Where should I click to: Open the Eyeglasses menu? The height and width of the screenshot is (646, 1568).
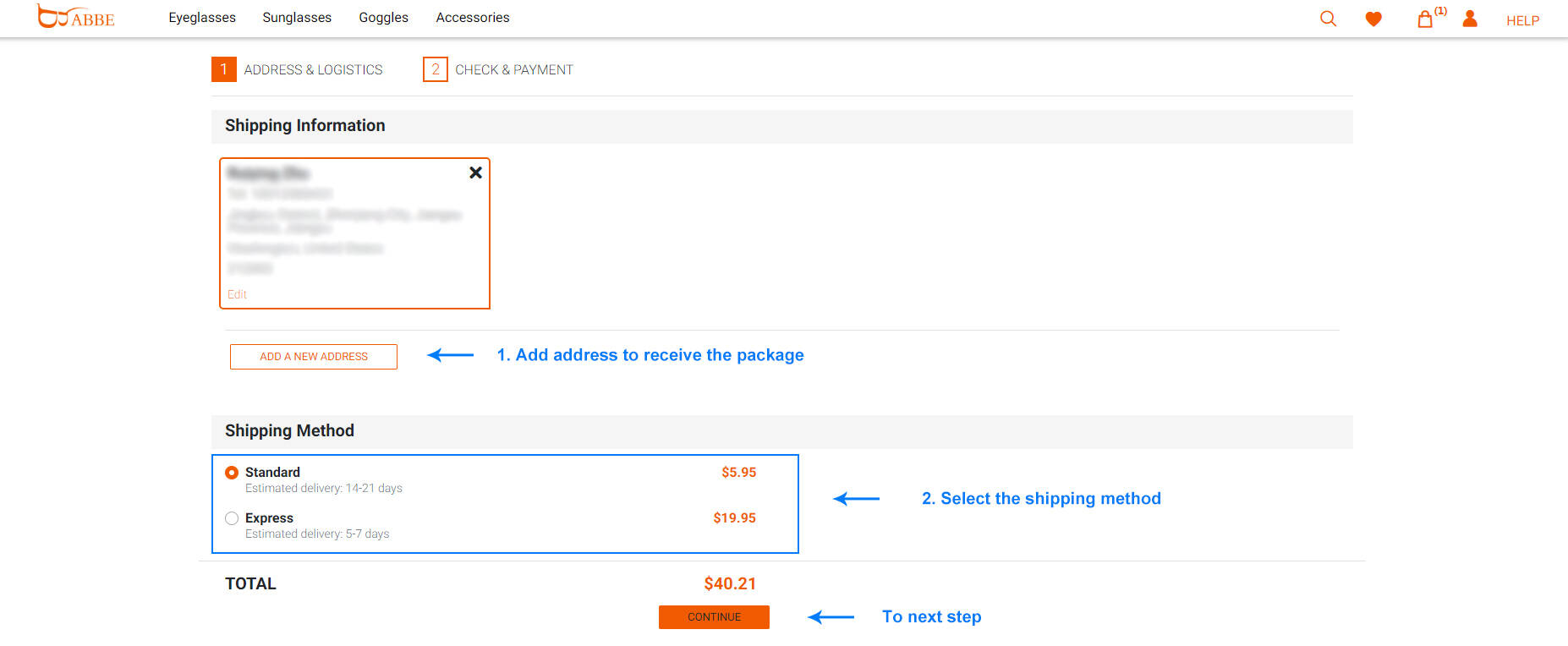(x=202, y=18)
